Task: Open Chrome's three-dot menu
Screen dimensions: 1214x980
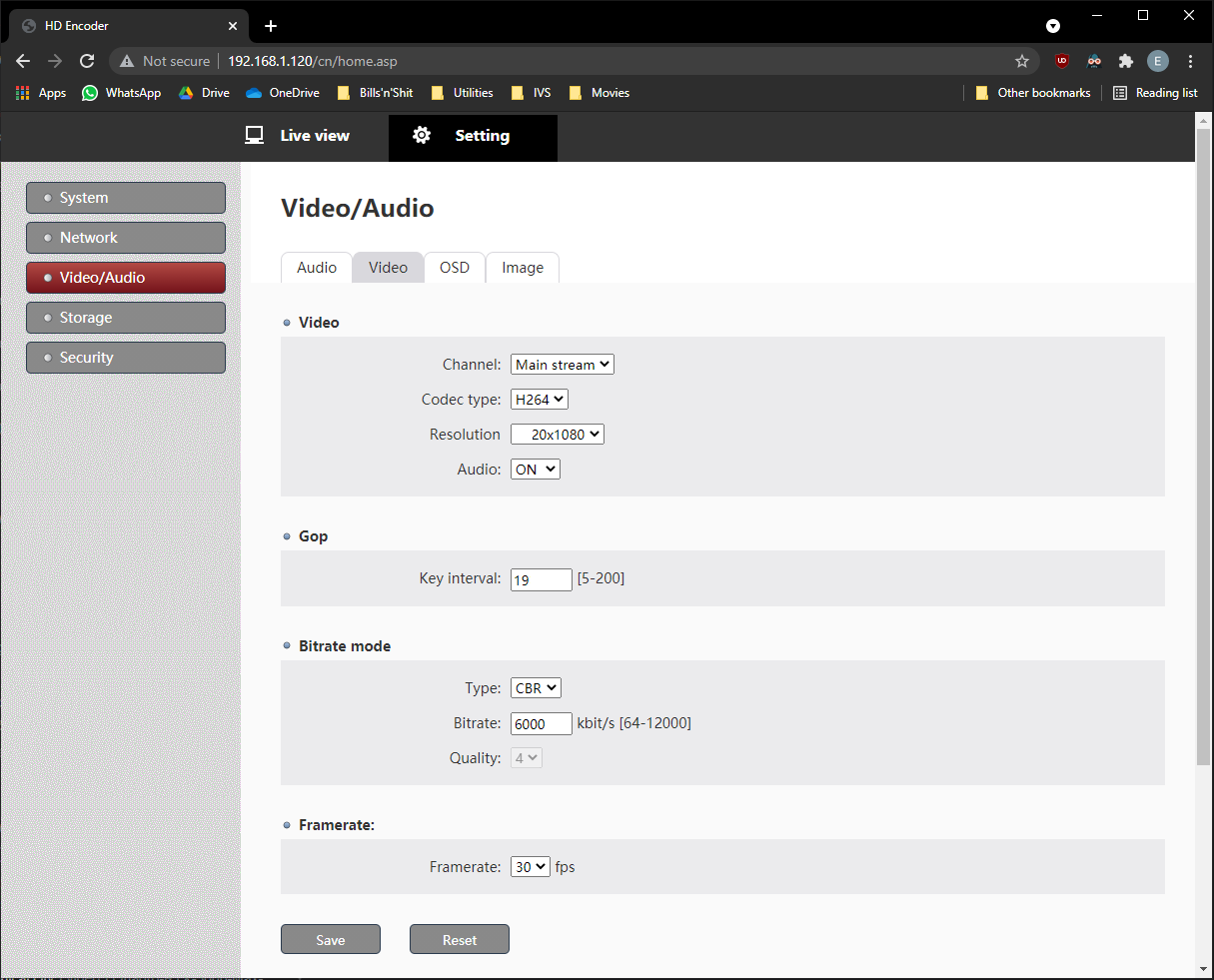Action: pyautogui.click(x=1191, y=61)
